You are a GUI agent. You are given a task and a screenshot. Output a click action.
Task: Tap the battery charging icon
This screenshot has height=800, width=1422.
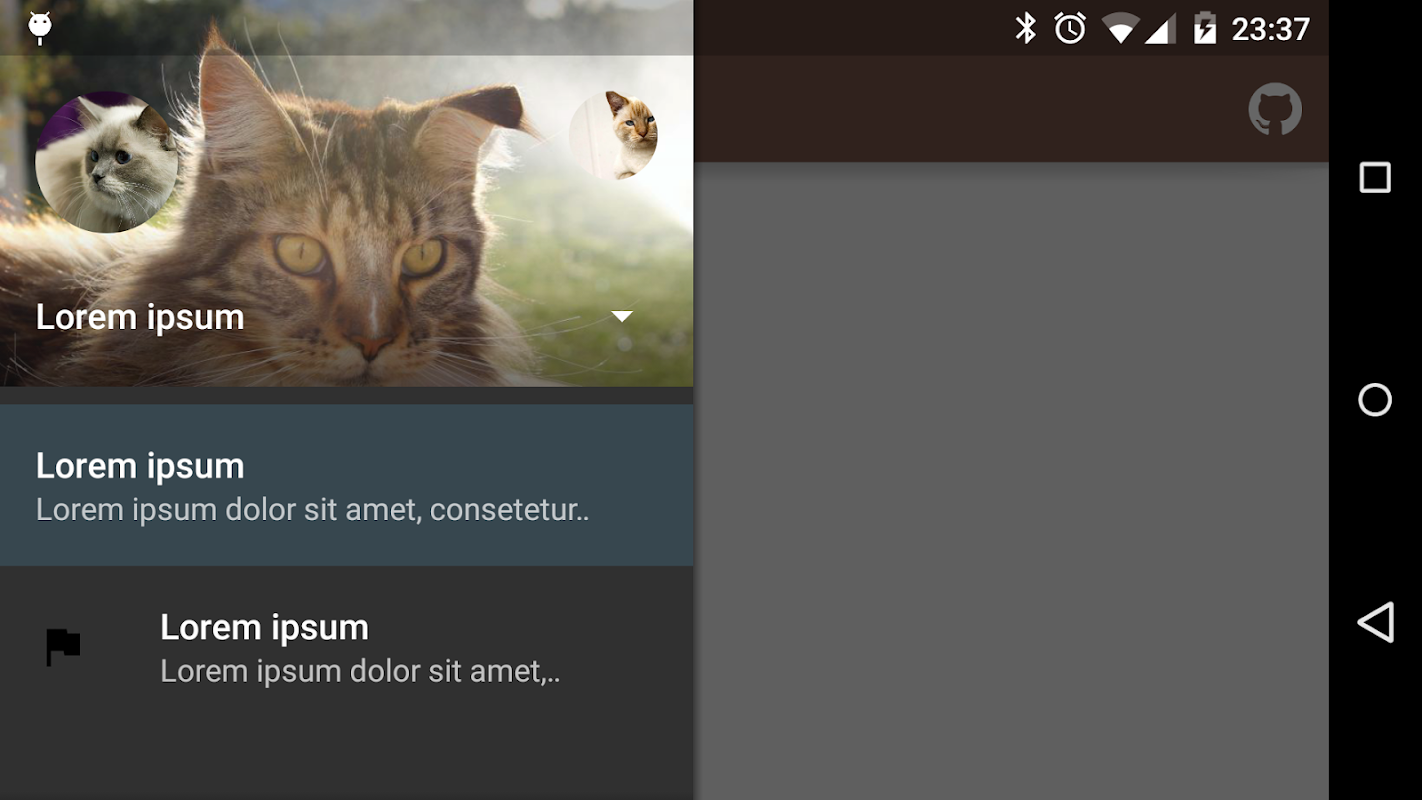(1205, 28)
